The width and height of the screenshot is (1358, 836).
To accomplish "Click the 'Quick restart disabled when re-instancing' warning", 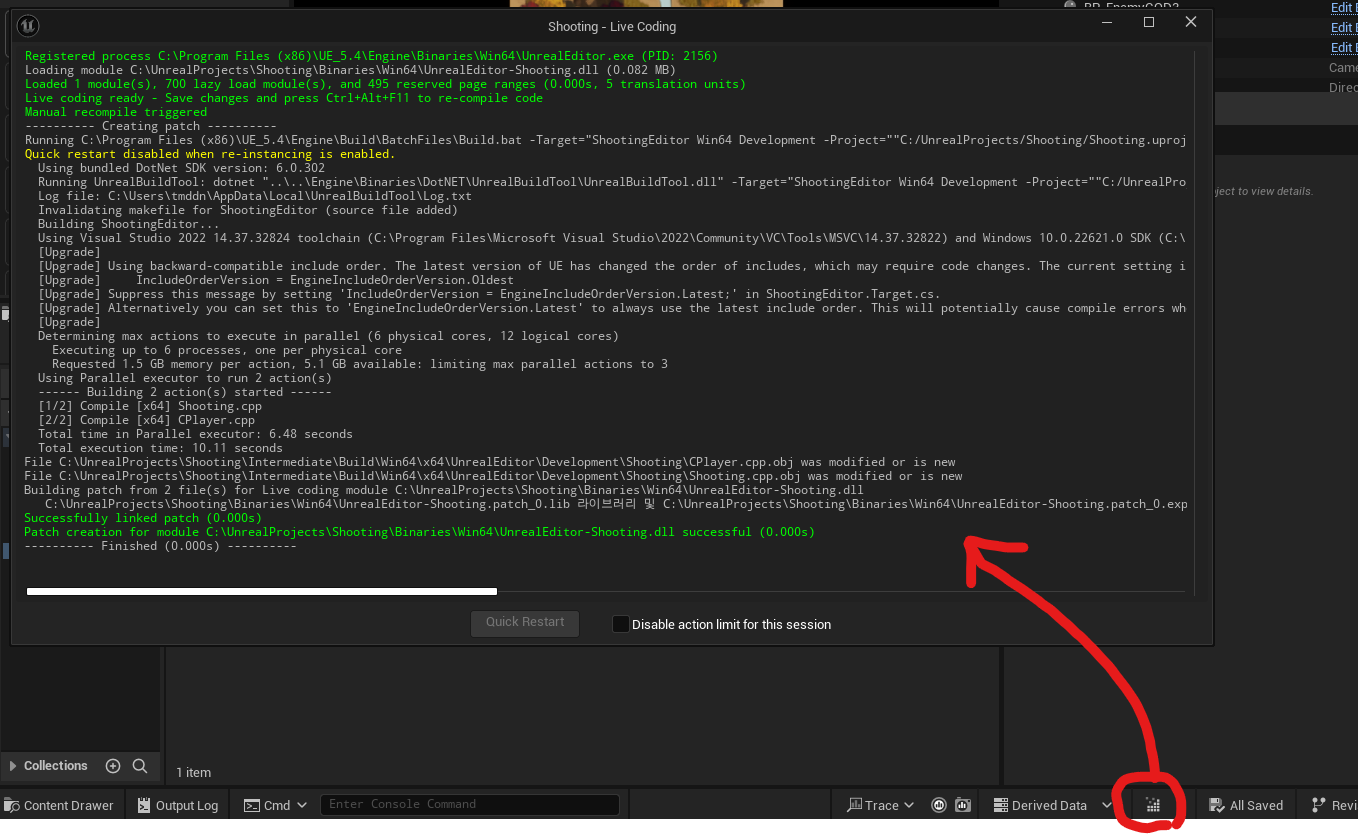I will pyautogui.click(x=210, y=154).
